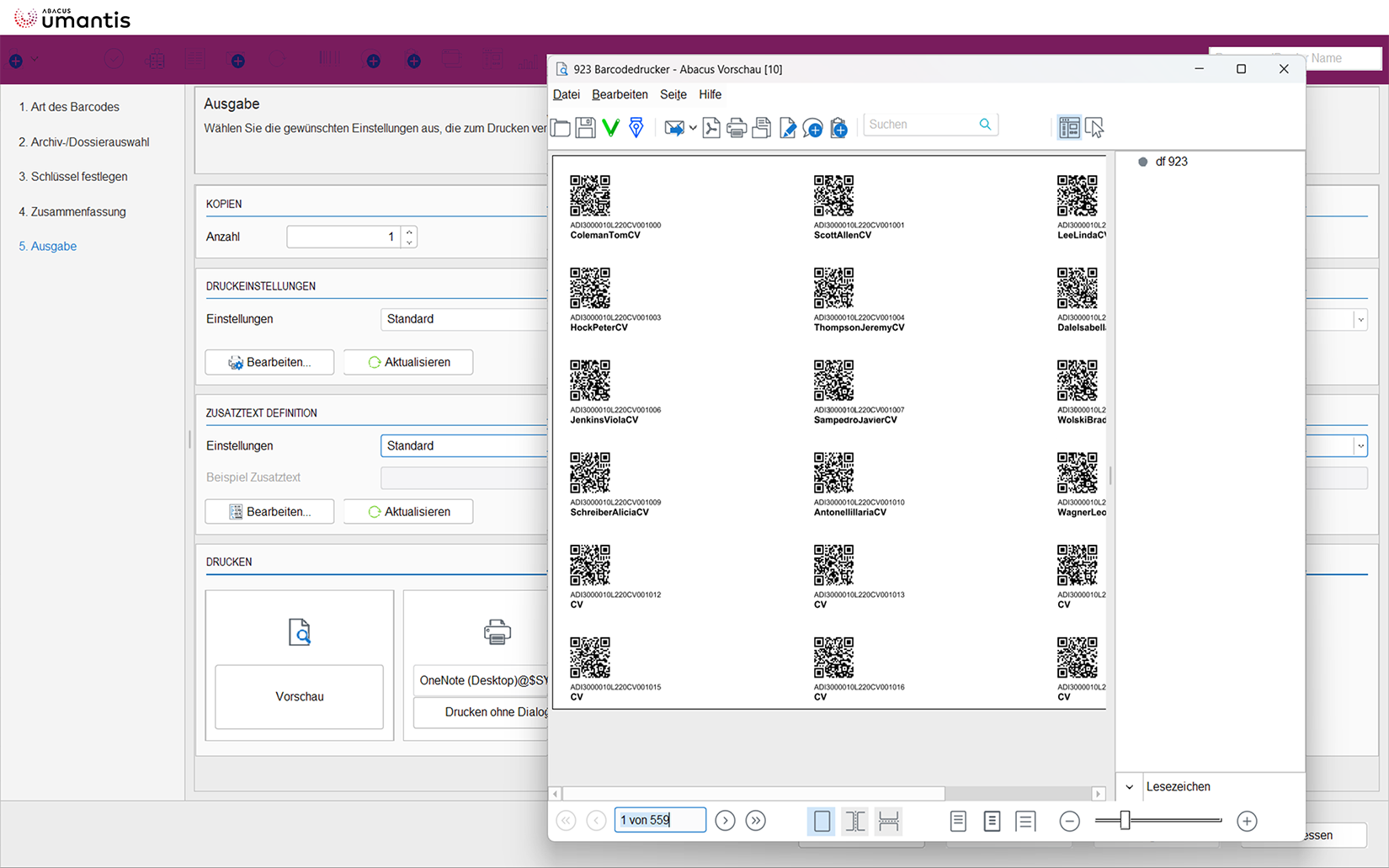
Task: Click the Vorschau button
Action: coord(299,696)
